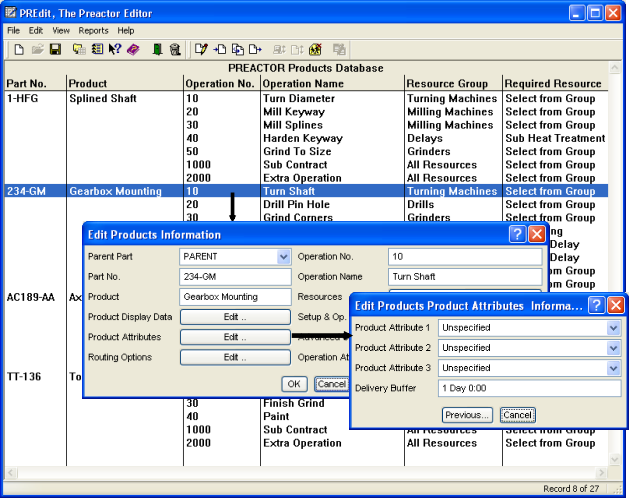Click the Product name input field
Image resolution: width=630 pixels, height=498 pixels.
point(235,297)
